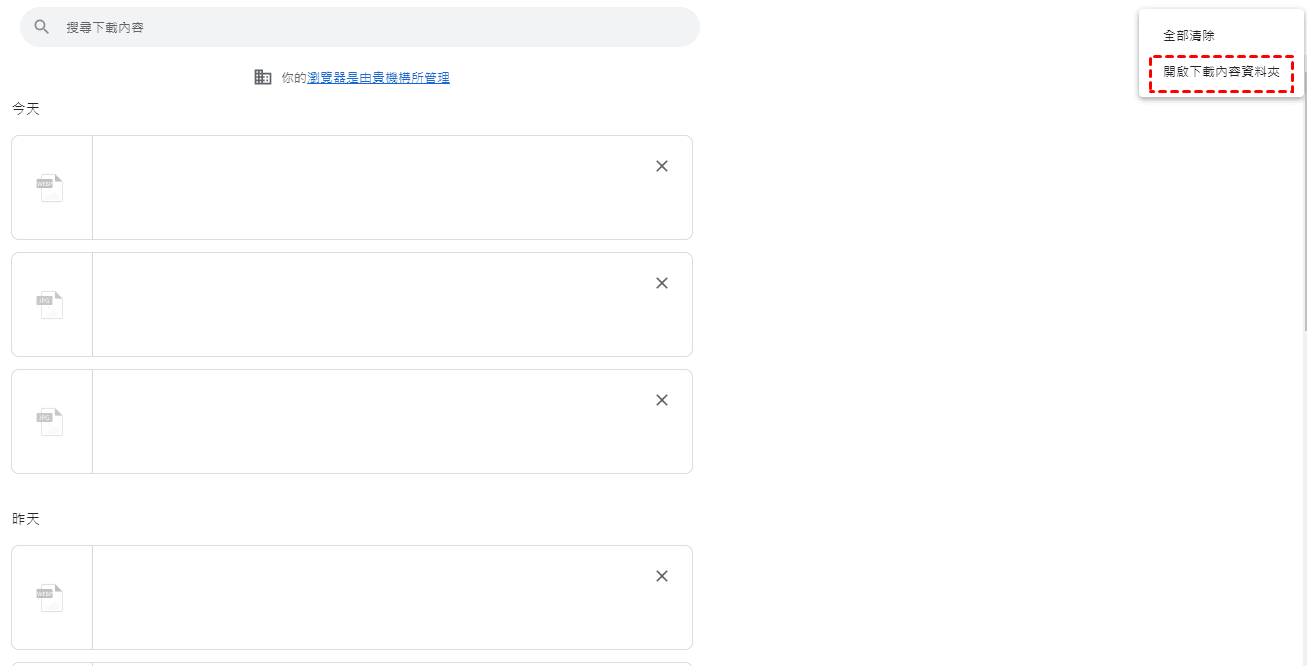Click the 昨天 section heading
The width and height of the screenshot is (1307, 666).
point(26,519)
